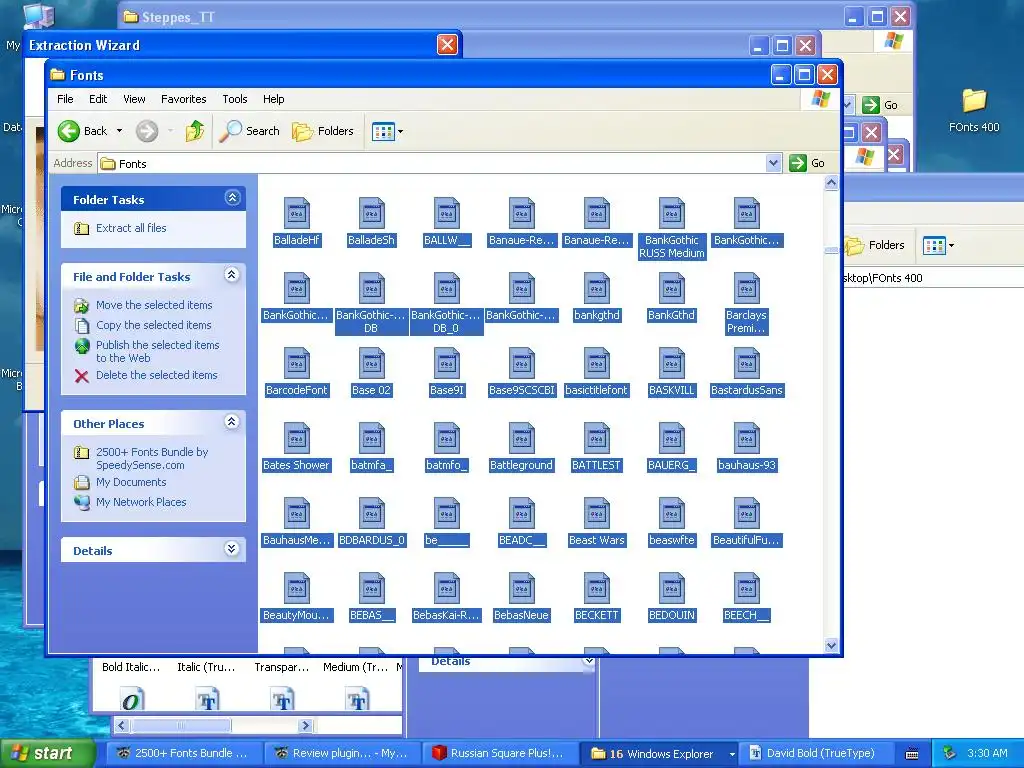
Task: Toggle the Folders pane button
Action: [x=323, y=131]
